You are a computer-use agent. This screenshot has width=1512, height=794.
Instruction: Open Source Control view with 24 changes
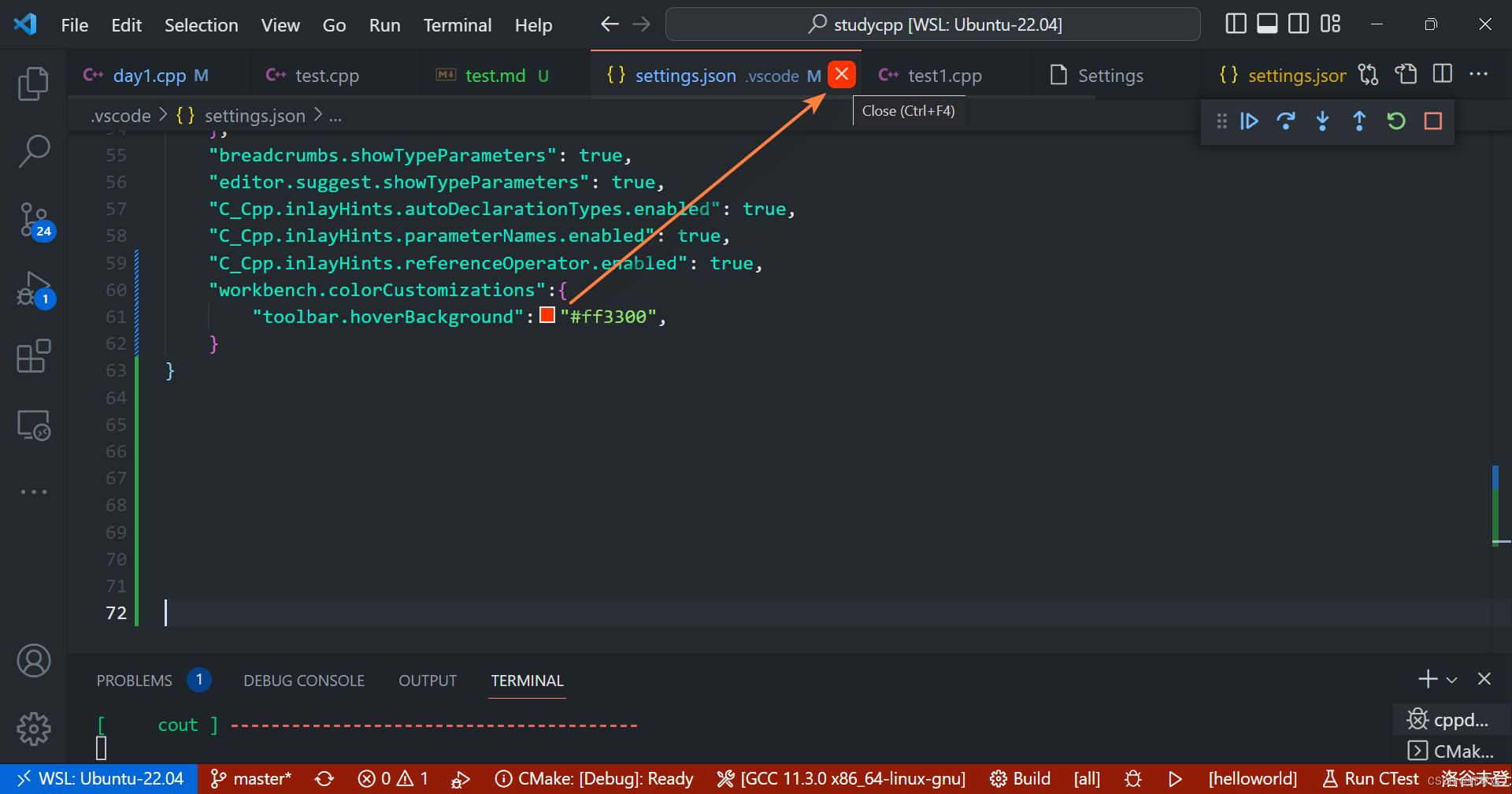pyautogui.click(x=35, y=221)
